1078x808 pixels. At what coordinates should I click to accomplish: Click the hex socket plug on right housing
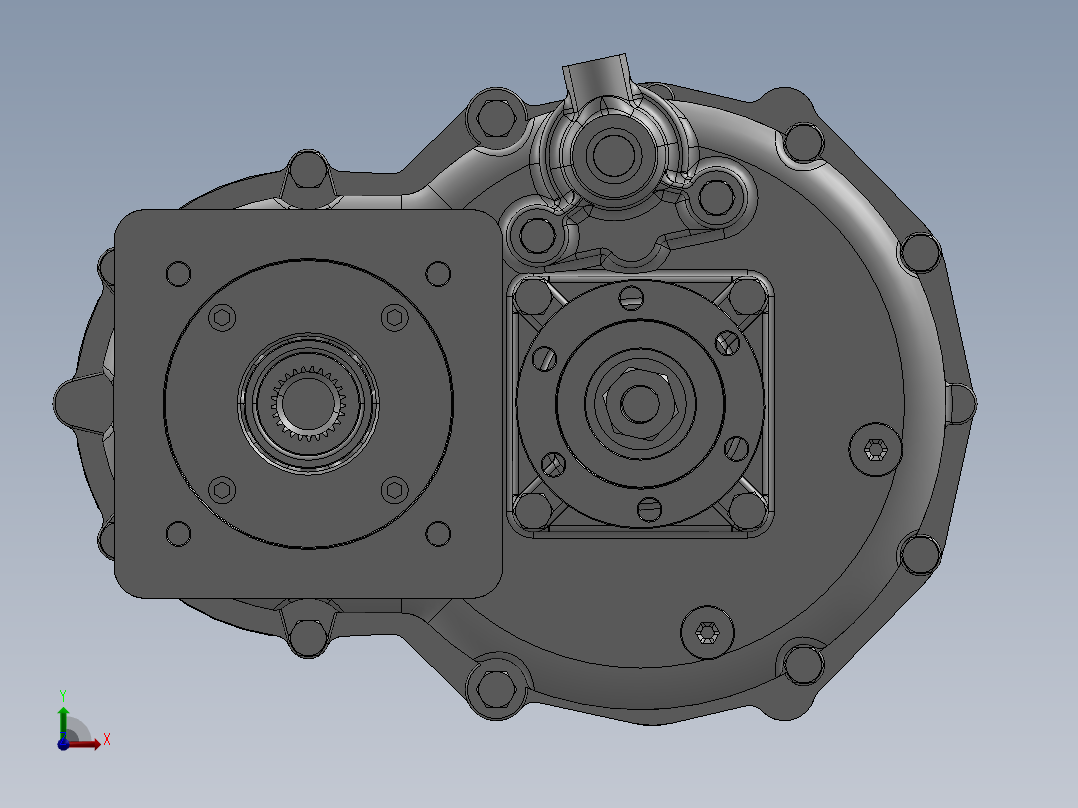[x=873, y=450]
